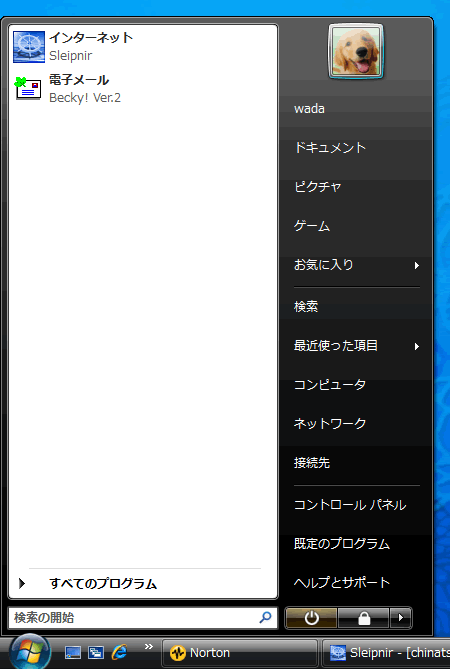Open 検索 in the Start menu
Viewport: 450px width, 669px height.
click(306, 306)
